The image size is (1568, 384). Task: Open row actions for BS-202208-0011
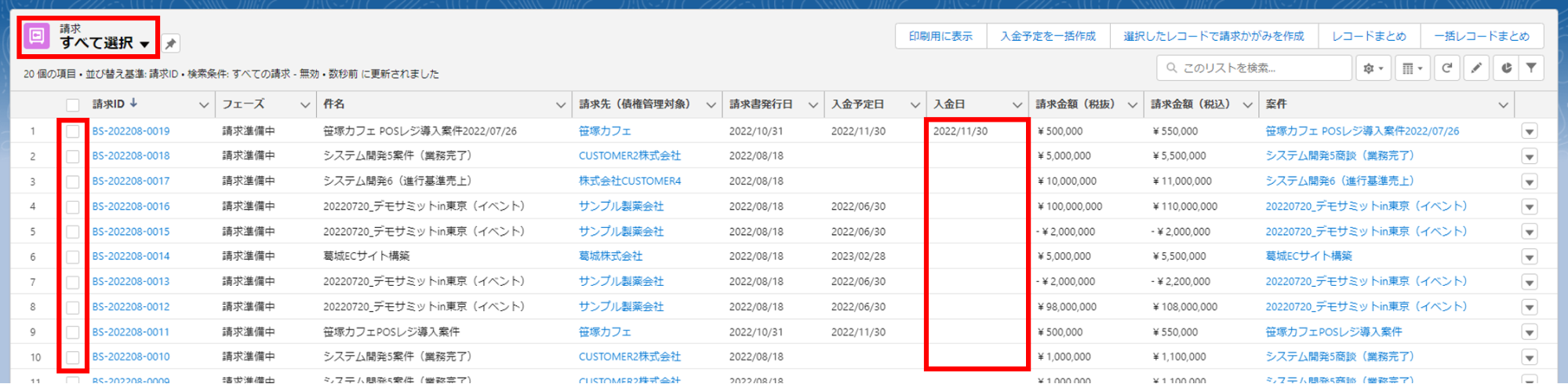click(1530, 332)
